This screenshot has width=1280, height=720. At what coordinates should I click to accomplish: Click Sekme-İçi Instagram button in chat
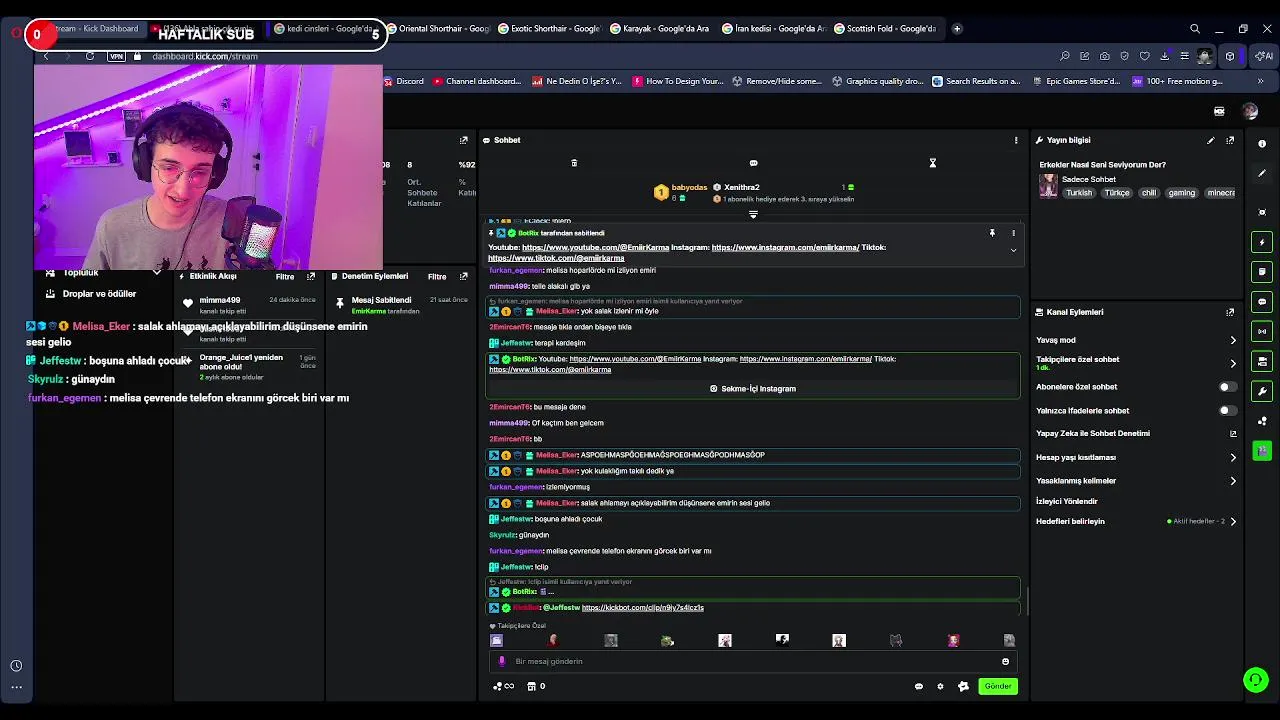[x=753, y=389]
